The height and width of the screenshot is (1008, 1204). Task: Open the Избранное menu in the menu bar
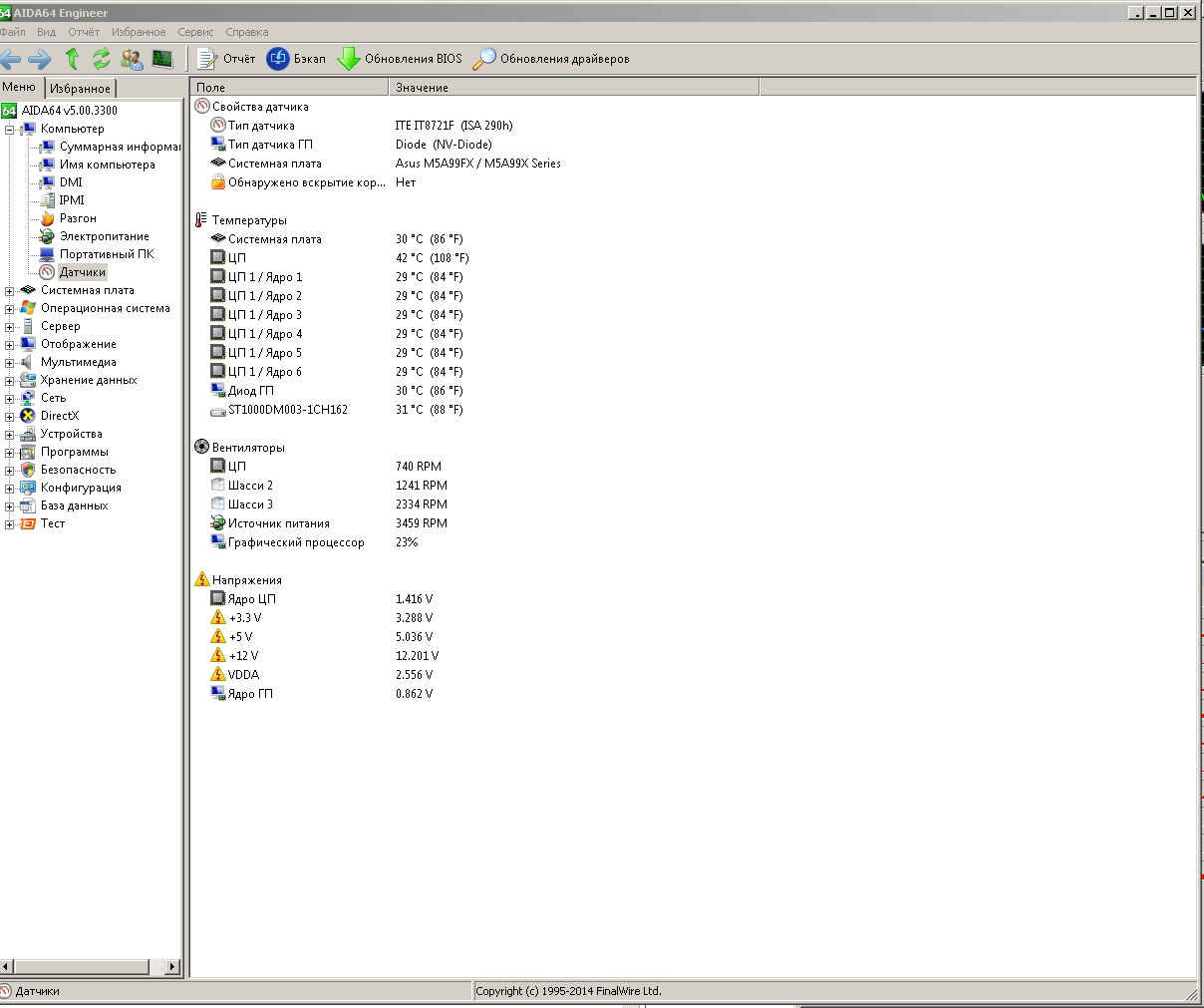[x=139, y=32]
